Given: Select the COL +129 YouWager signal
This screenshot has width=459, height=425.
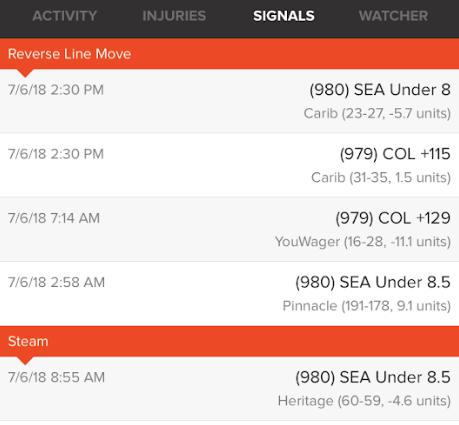Looking at the screenshot, I should point(229,229).
